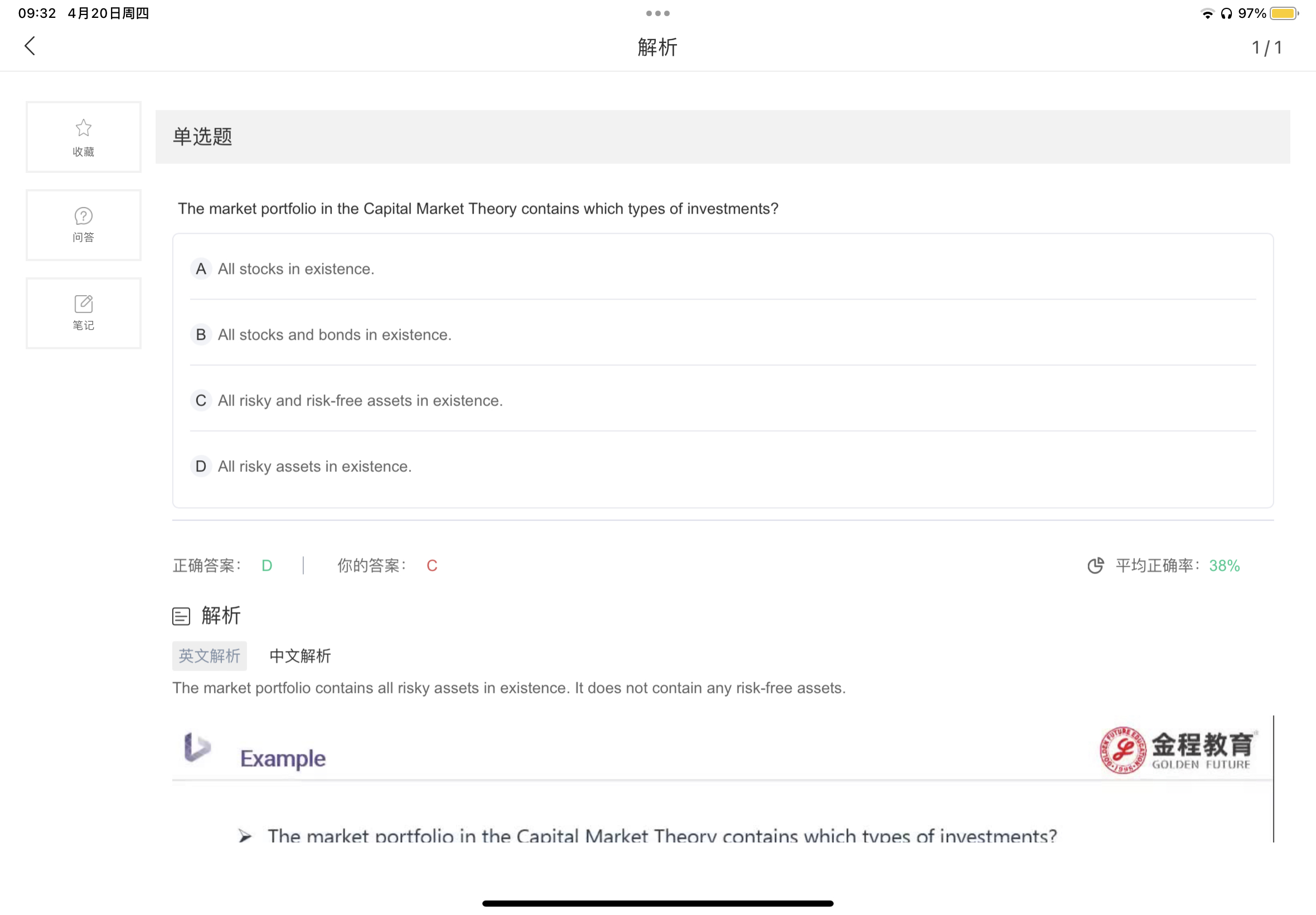Select option A, All stocks in existence
The image size is (1316, 915).
pyautogui.click(x=296, y=269)
